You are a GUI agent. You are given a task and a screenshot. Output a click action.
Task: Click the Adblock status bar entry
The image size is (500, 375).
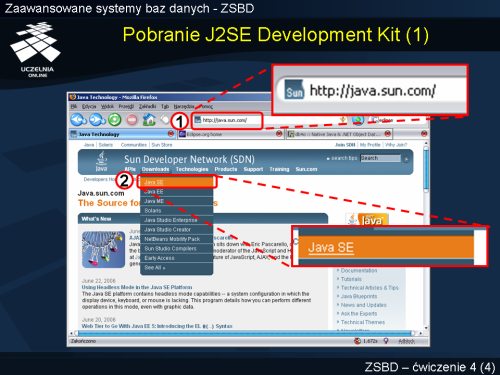click(407, 341)
